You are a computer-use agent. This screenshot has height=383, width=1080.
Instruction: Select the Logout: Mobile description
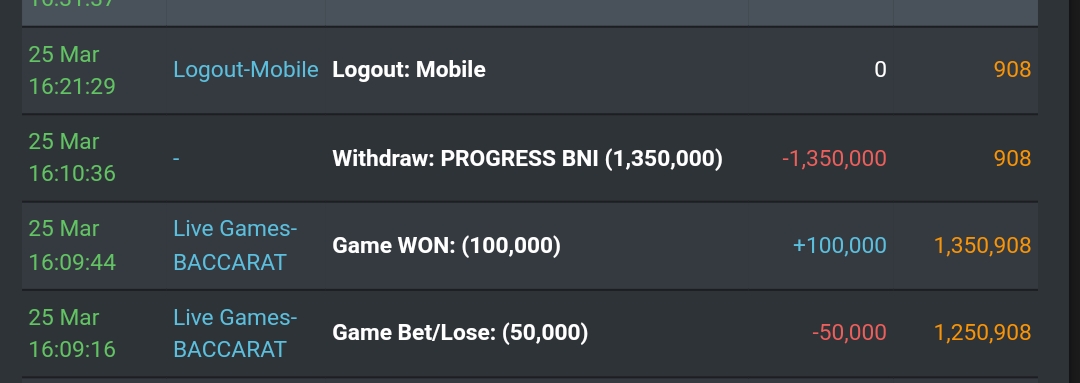click(408, 70)
